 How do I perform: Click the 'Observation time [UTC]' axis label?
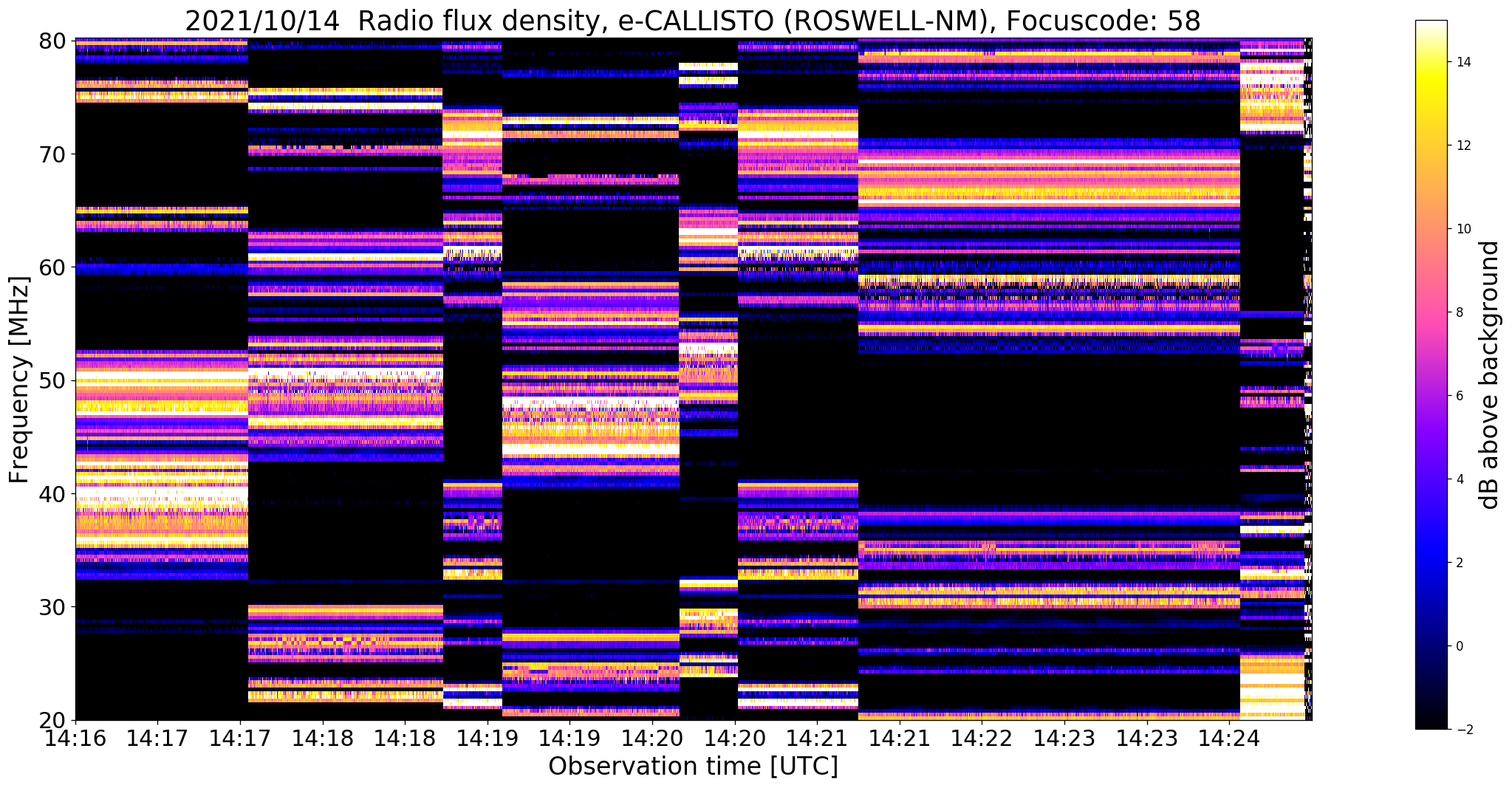tap(693, 766)
